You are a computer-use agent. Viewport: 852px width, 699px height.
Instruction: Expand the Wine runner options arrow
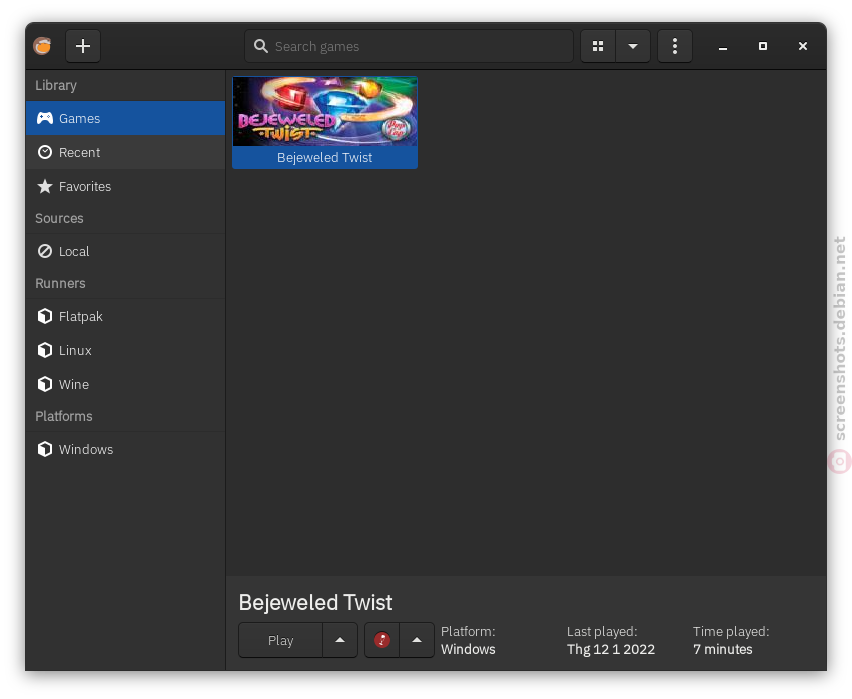pos(417,640)
